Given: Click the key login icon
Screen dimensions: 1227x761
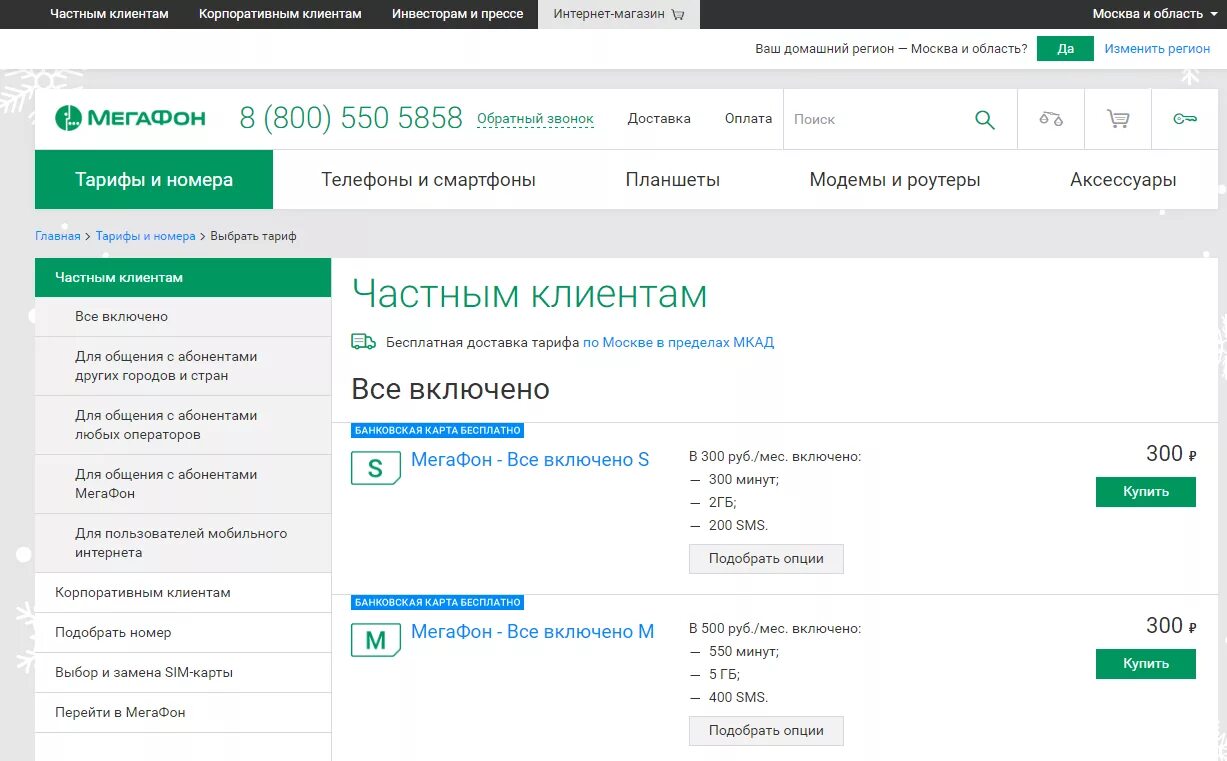Looking at the screenshot, I should click(x=1185, y=119).
